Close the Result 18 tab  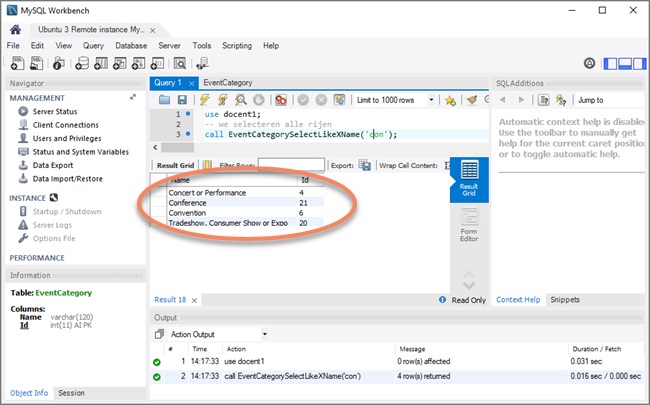pyautogui.click(x=194, y=300)
